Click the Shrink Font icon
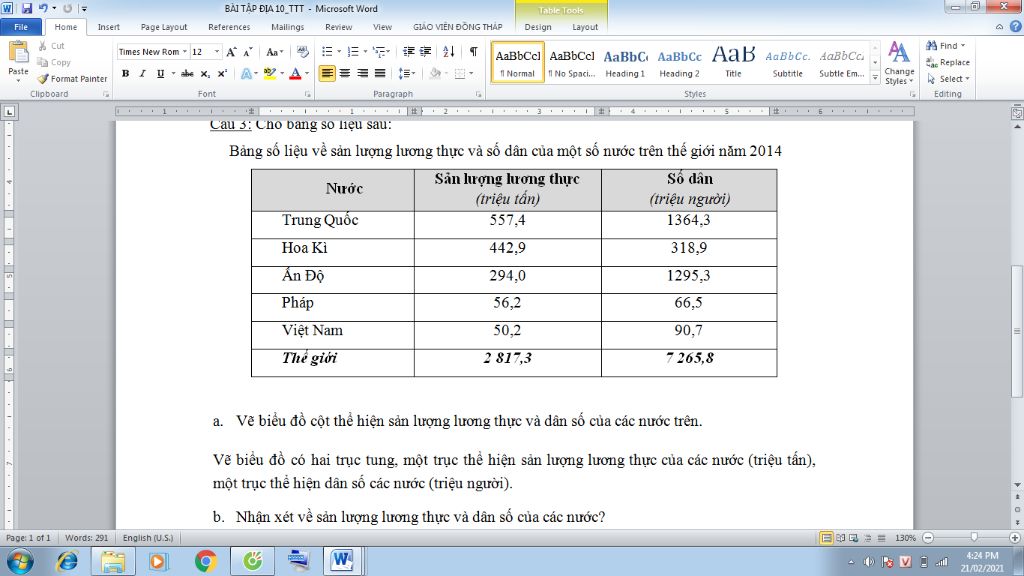The width and height of the screenshot is (1024, 576). tap(248, 52)
